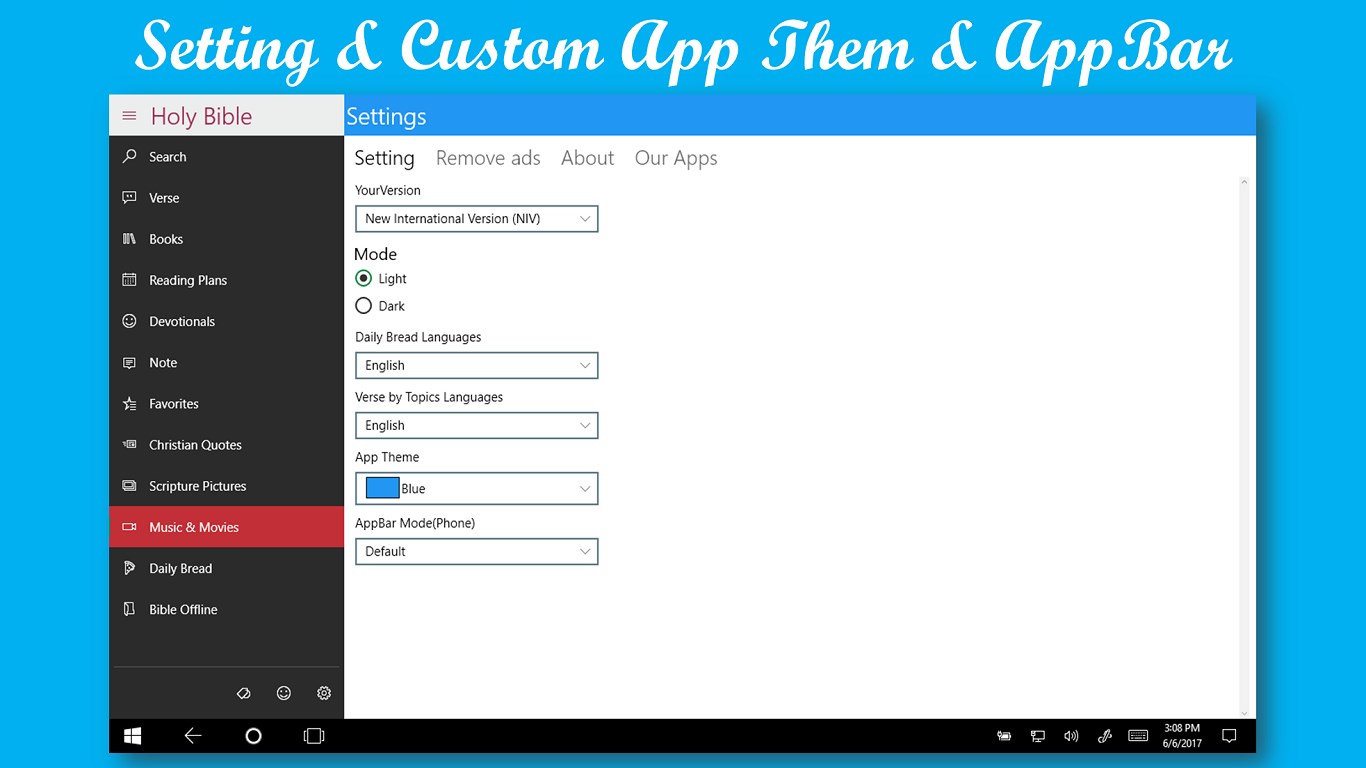Viewport: 1366px width, 768px height.
Task: Open Christian Quotes in sidebar
Action: pyautogui.click(x=226, y=445)
